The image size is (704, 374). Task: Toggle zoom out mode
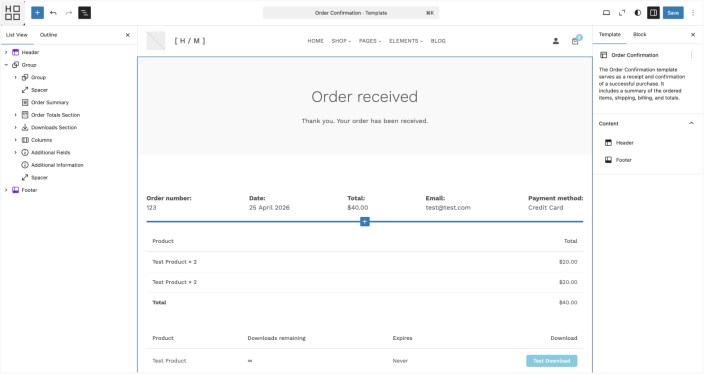[622, 13]
